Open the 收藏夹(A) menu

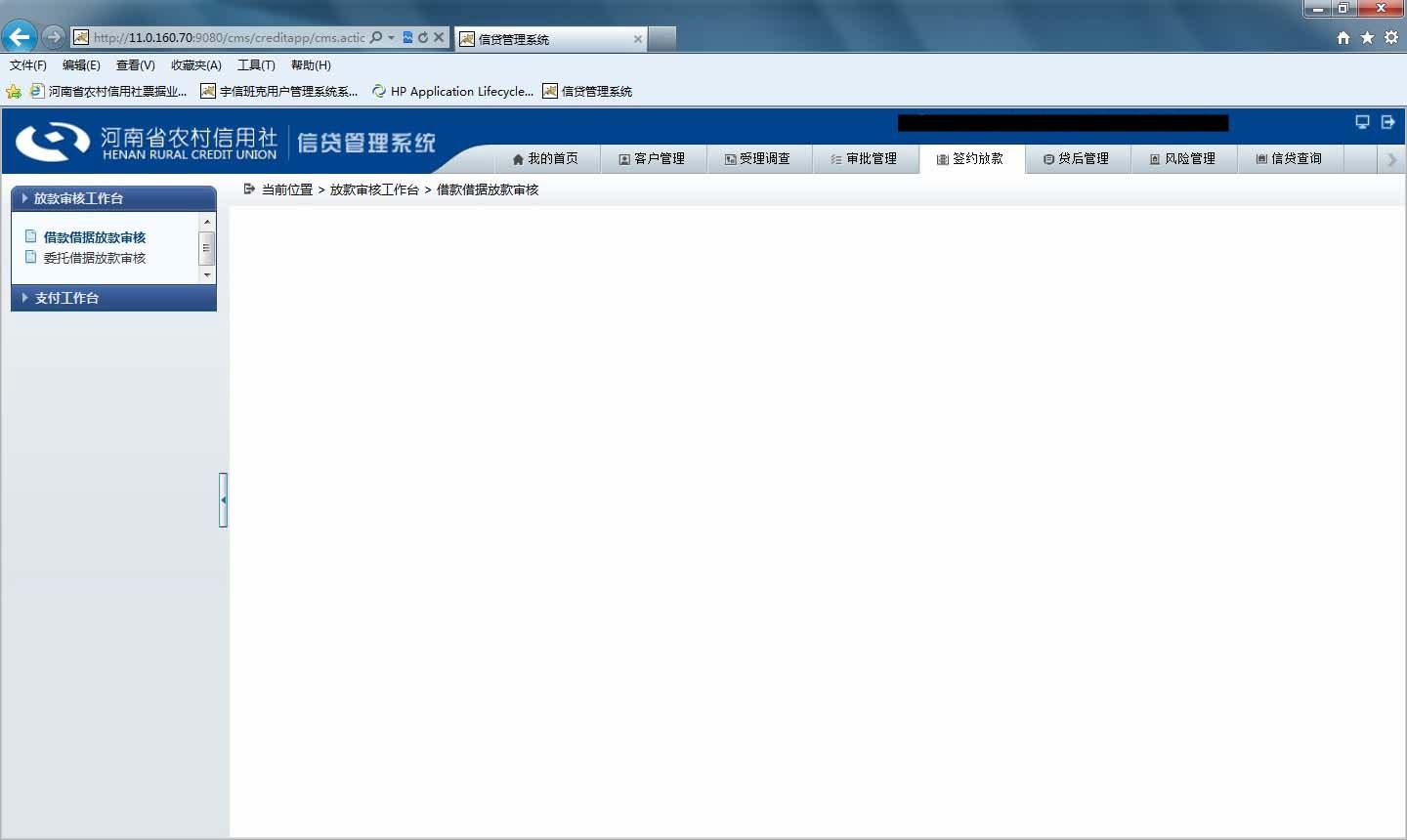[x=195, y=65]
